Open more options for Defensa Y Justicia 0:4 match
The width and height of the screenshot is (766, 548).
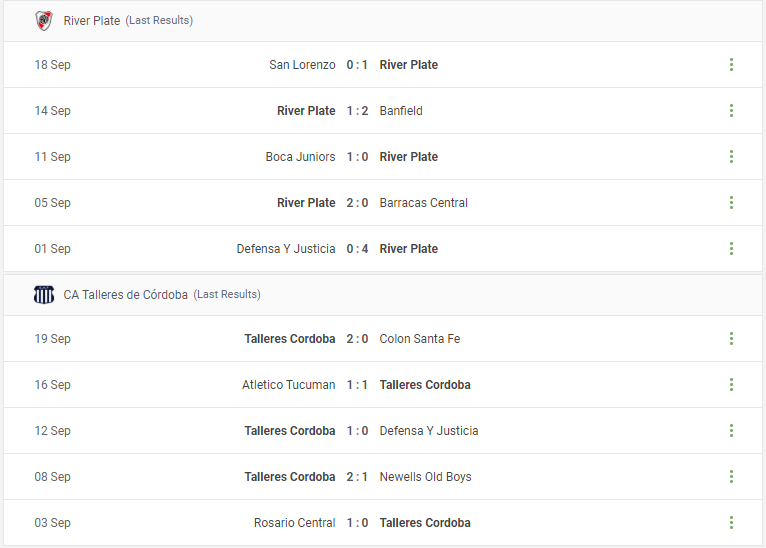coord(731,248)
